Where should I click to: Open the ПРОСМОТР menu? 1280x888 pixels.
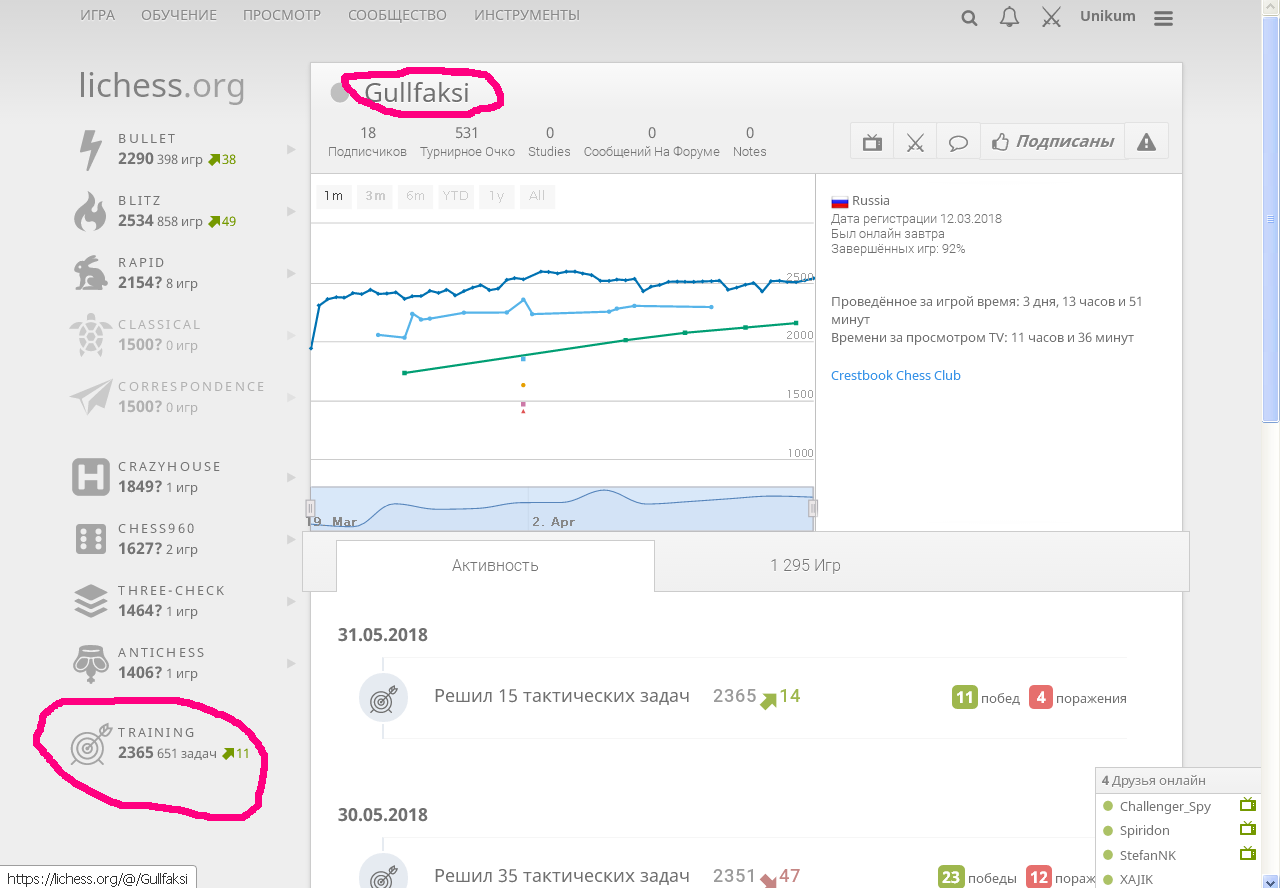pyautogui.click(x=282, y=15)
